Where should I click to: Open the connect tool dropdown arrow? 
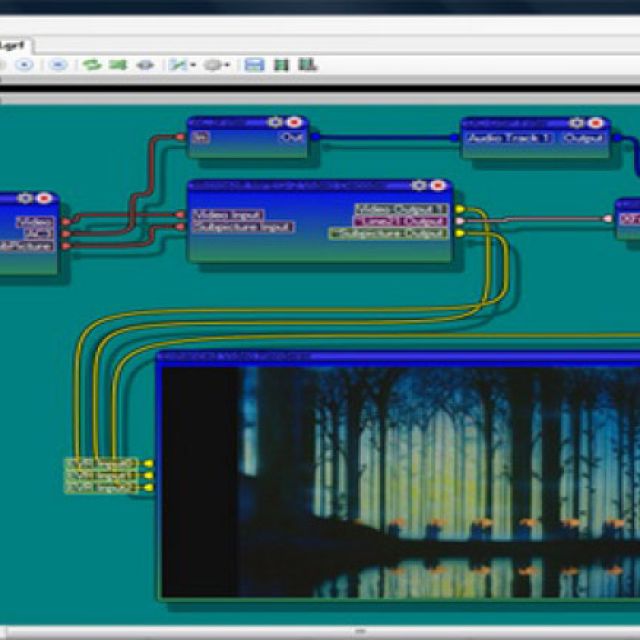click(194, 65)
